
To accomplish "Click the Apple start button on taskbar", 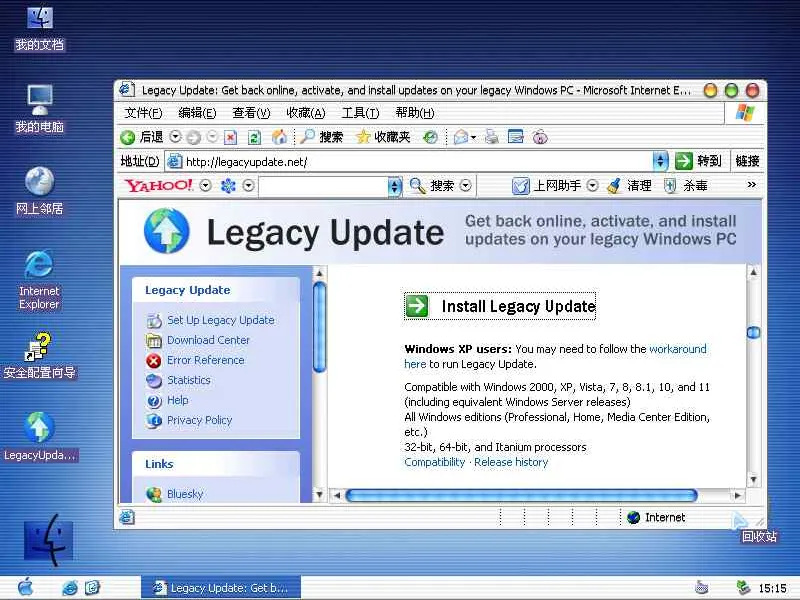I will (25, 587).
